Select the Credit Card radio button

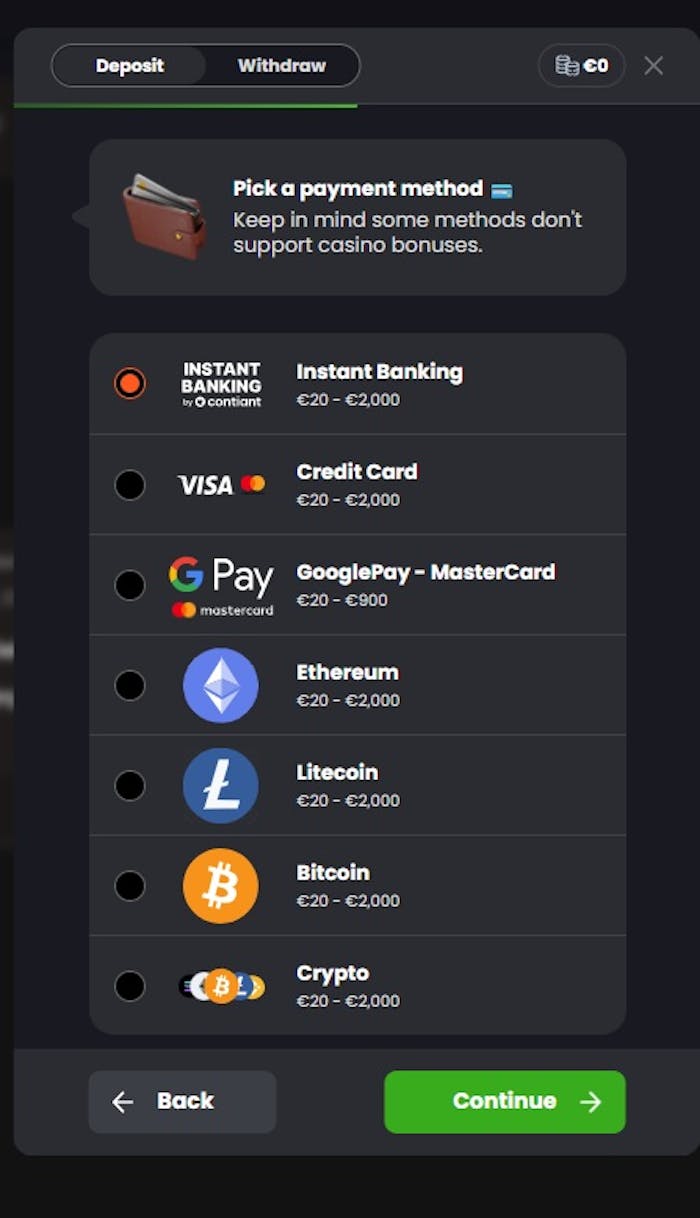(130, 485)
